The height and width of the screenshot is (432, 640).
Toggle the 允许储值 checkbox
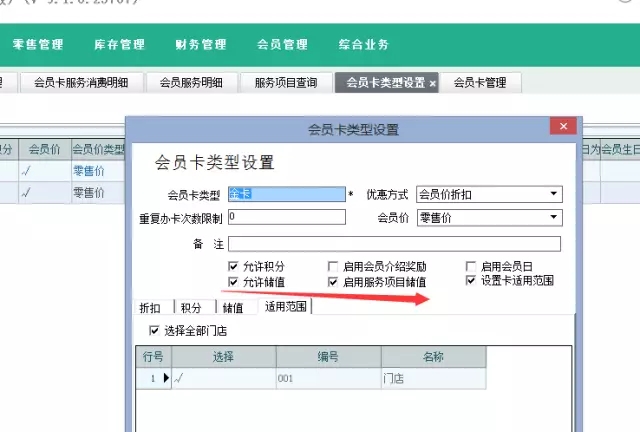(x=233, y=282)
